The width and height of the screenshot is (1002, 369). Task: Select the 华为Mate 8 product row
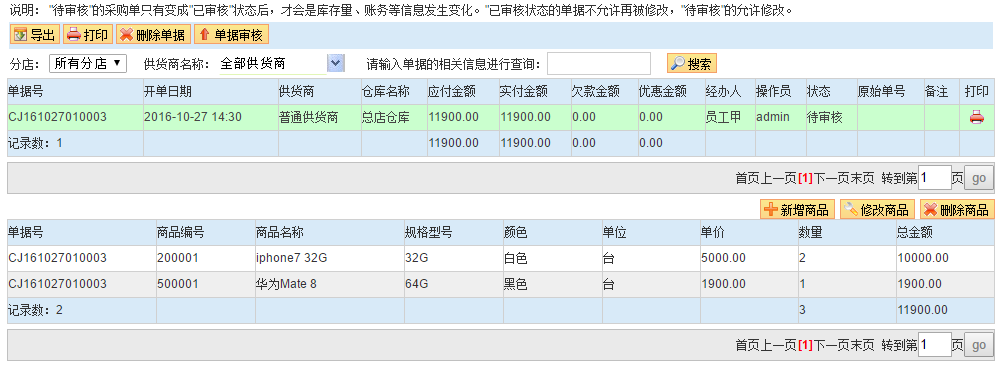tap(501, 284)
